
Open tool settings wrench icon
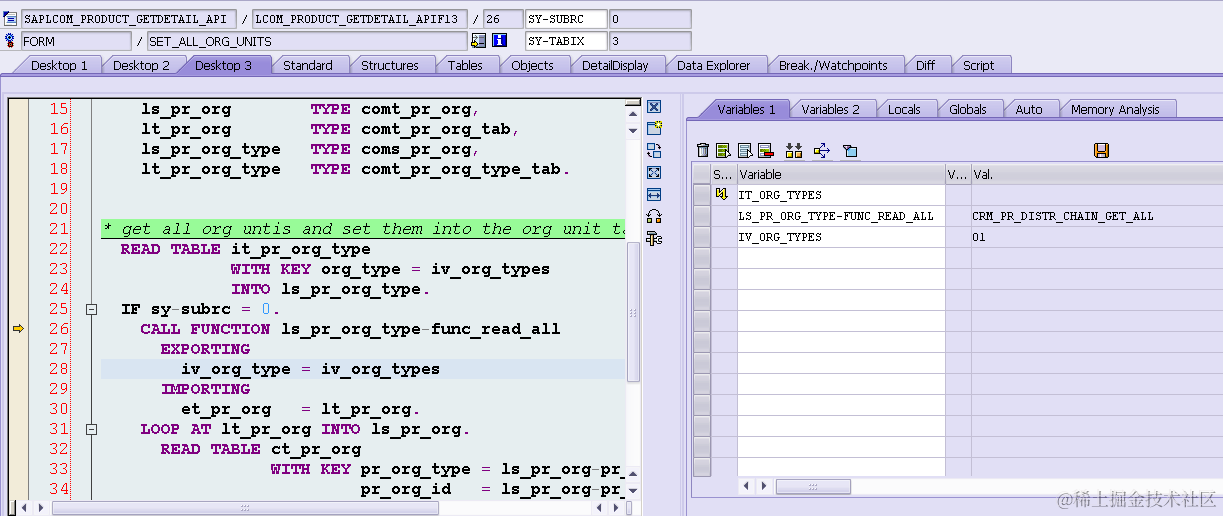654,238
